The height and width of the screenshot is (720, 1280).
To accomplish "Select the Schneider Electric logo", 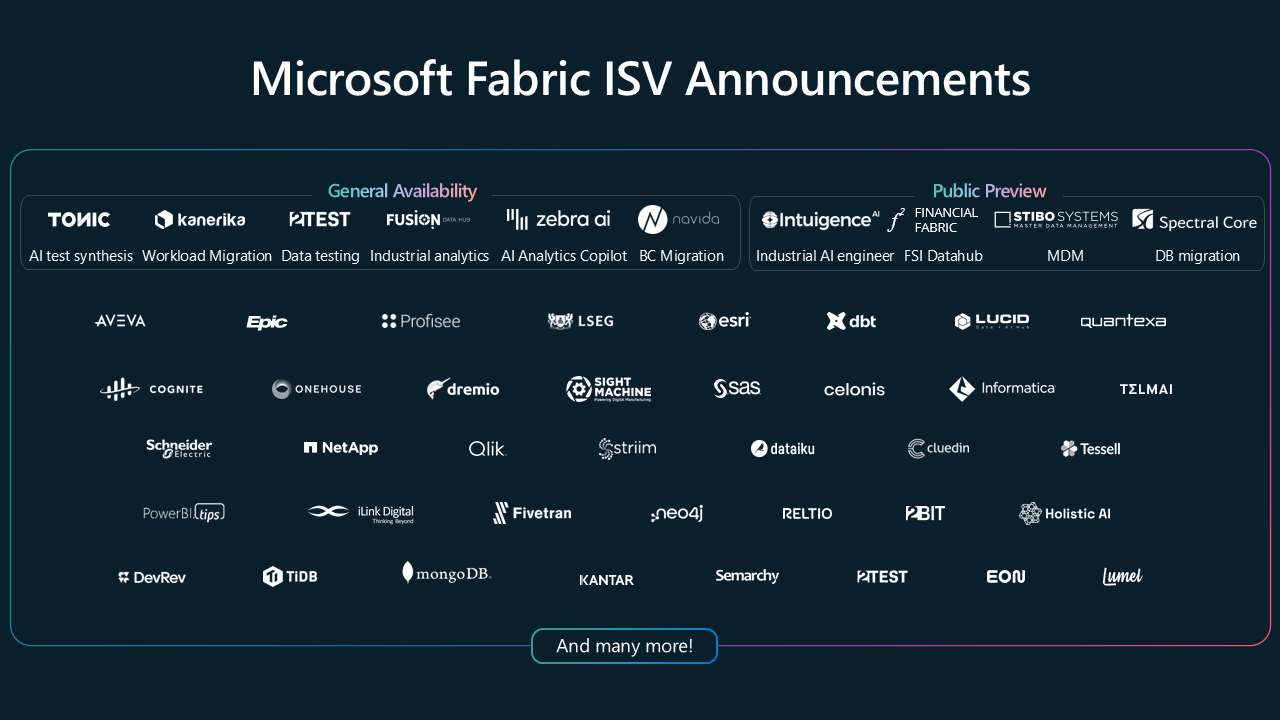I will [x=179, y=448].
